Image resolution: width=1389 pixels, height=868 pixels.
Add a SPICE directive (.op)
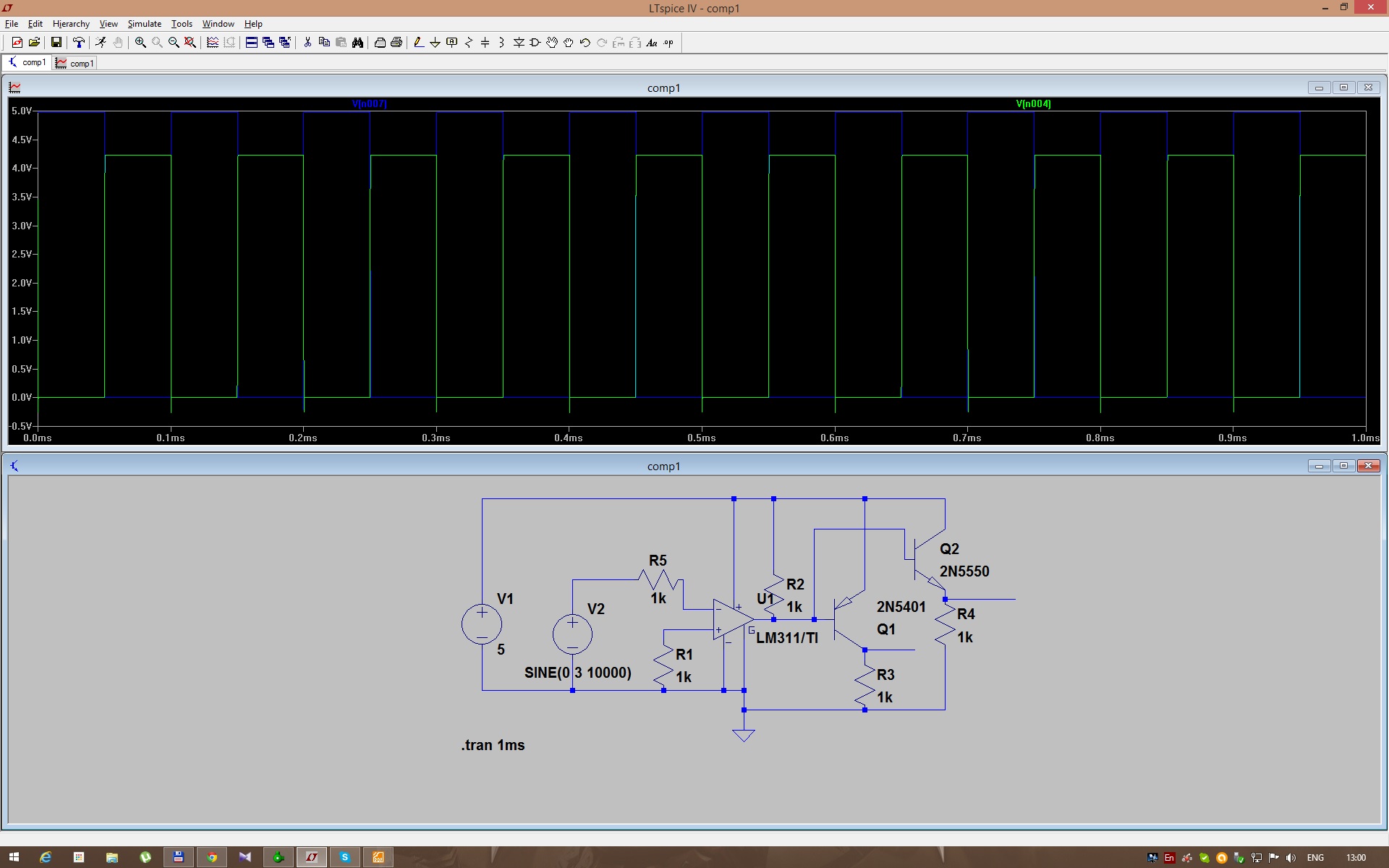[668, 43]
